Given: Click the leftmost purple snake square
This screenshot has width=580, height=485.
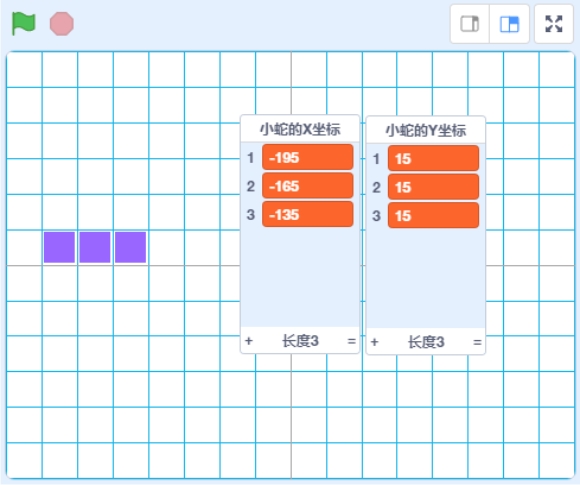Looking at the screenshot, I should coord(59,247).
